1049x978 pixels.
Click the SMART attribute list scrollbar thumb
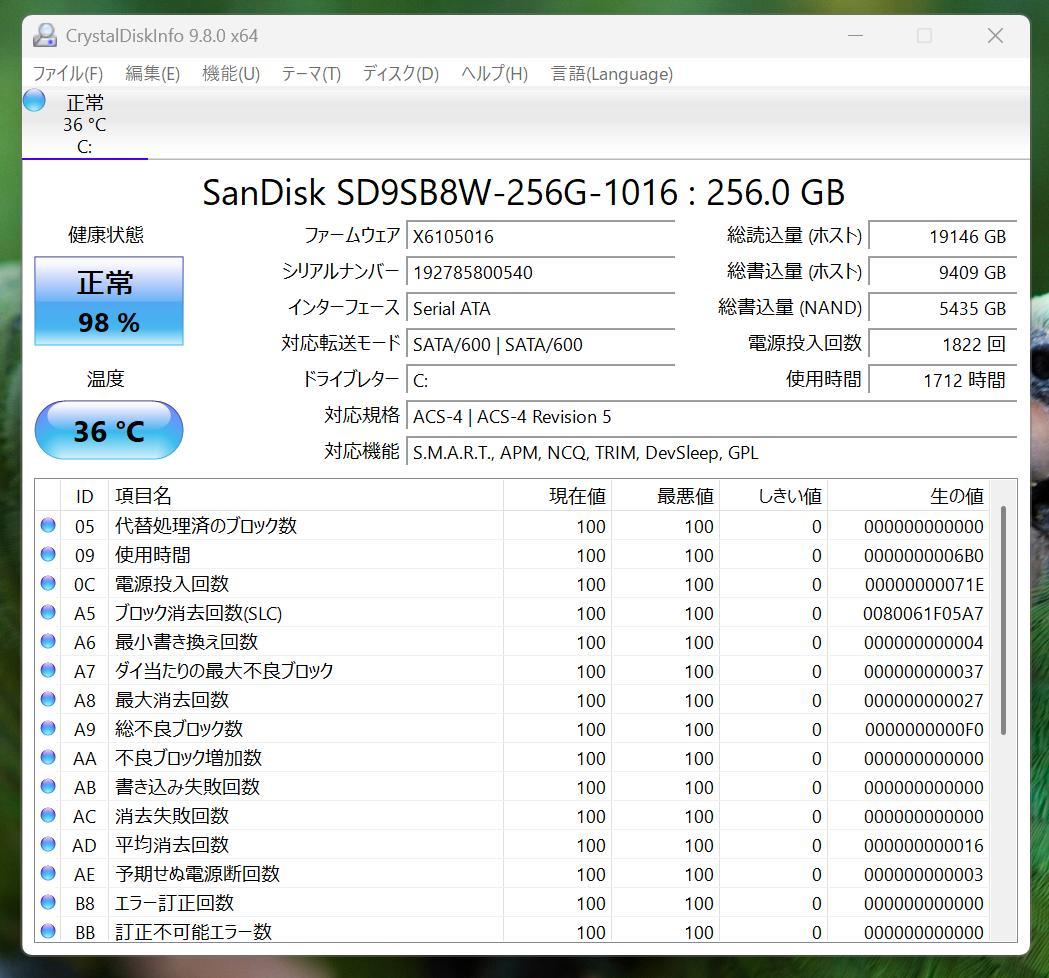coord(1003,621)
